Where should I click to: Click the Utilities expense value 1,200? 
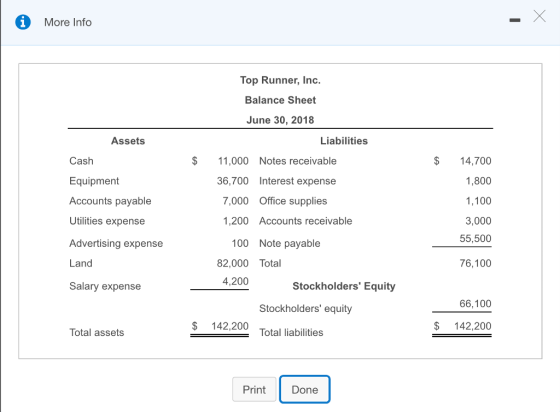coord(236,221)
